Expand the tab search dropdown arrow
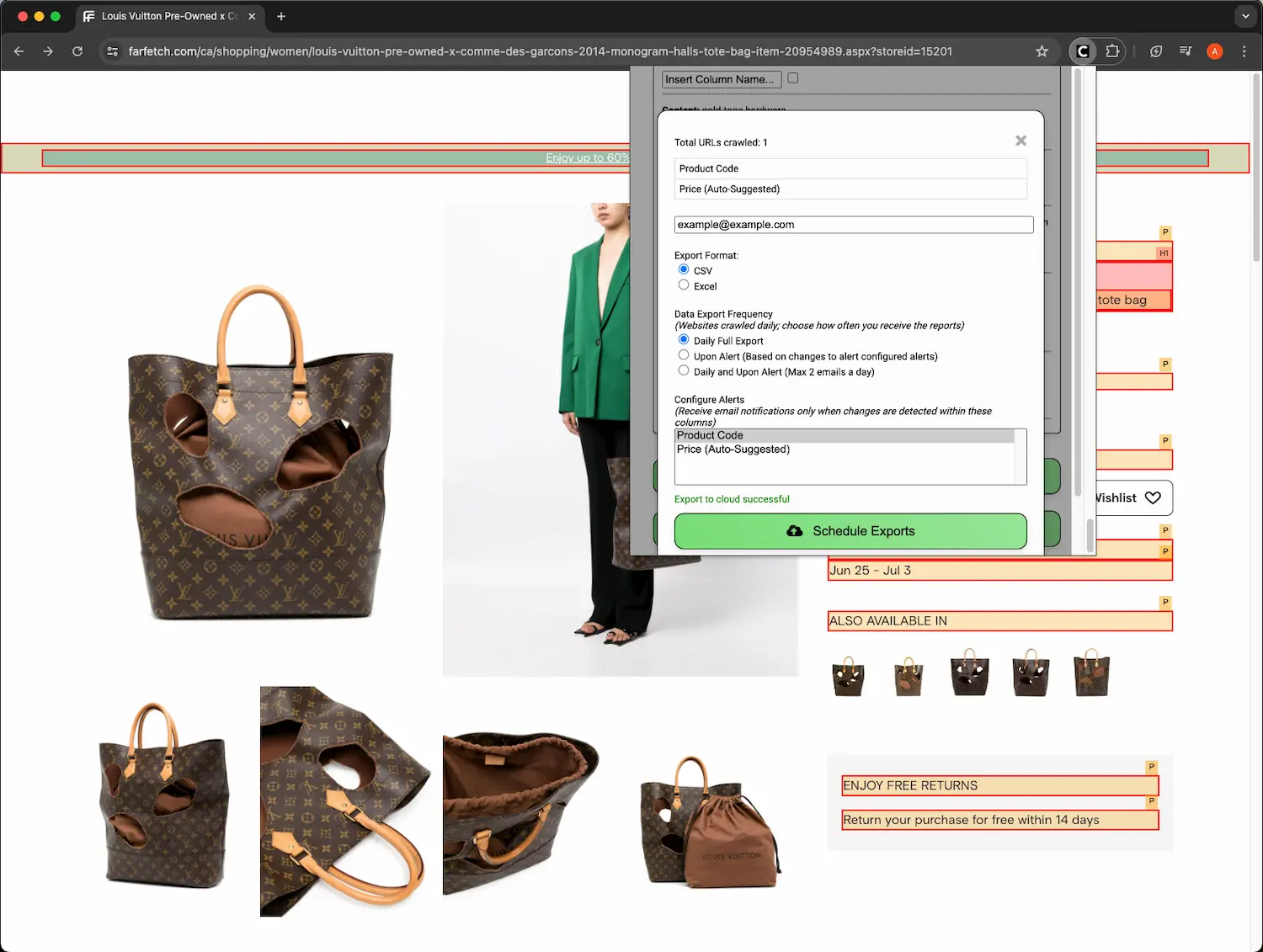Viewport: 1263px width, 952px height. pyautogui.click(x=1245, y=16)
